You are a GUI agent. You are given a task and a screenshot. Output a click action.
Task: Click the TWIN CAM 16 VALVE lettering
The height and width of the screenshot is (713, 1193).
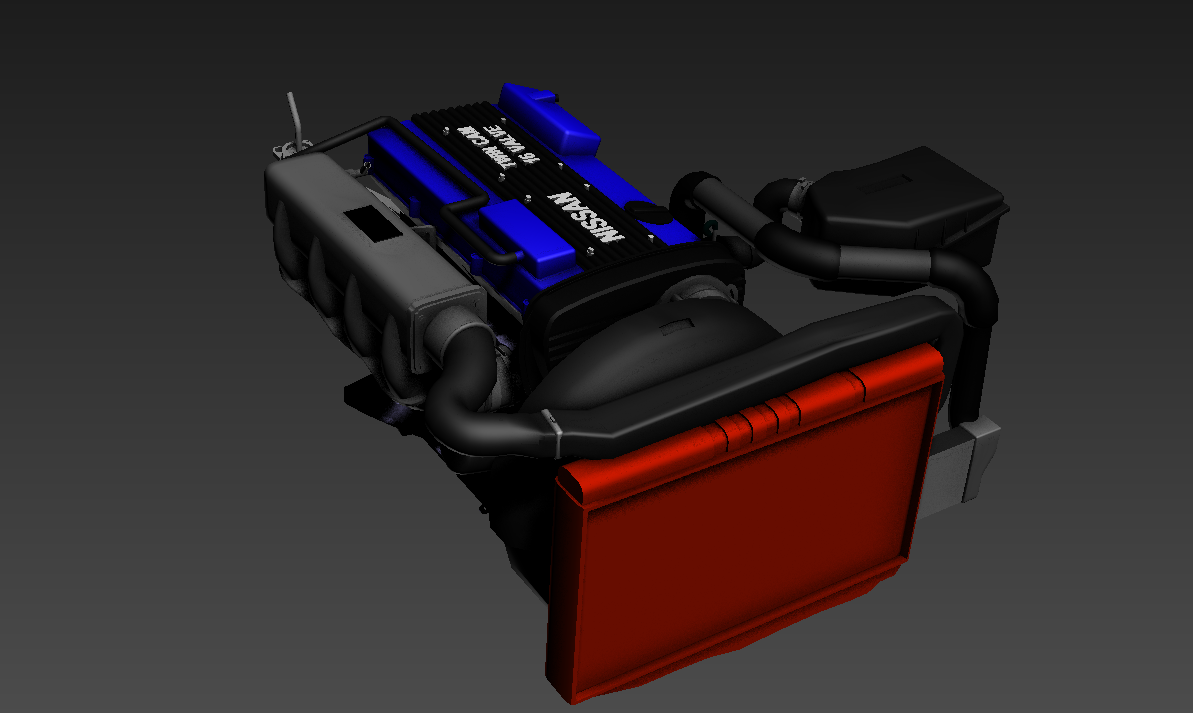[x=499, y=148]
